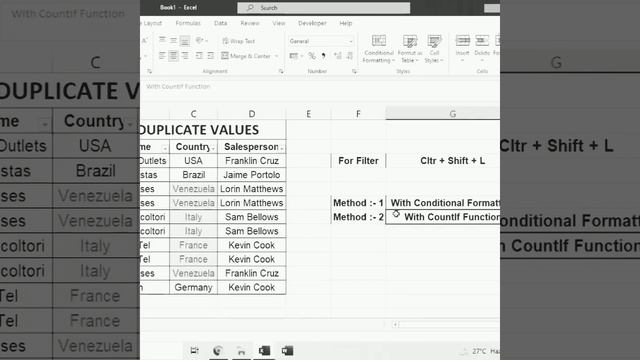Open Conditional Formatting menu
This screenshot has width=640, height=360.
(378, 49)
